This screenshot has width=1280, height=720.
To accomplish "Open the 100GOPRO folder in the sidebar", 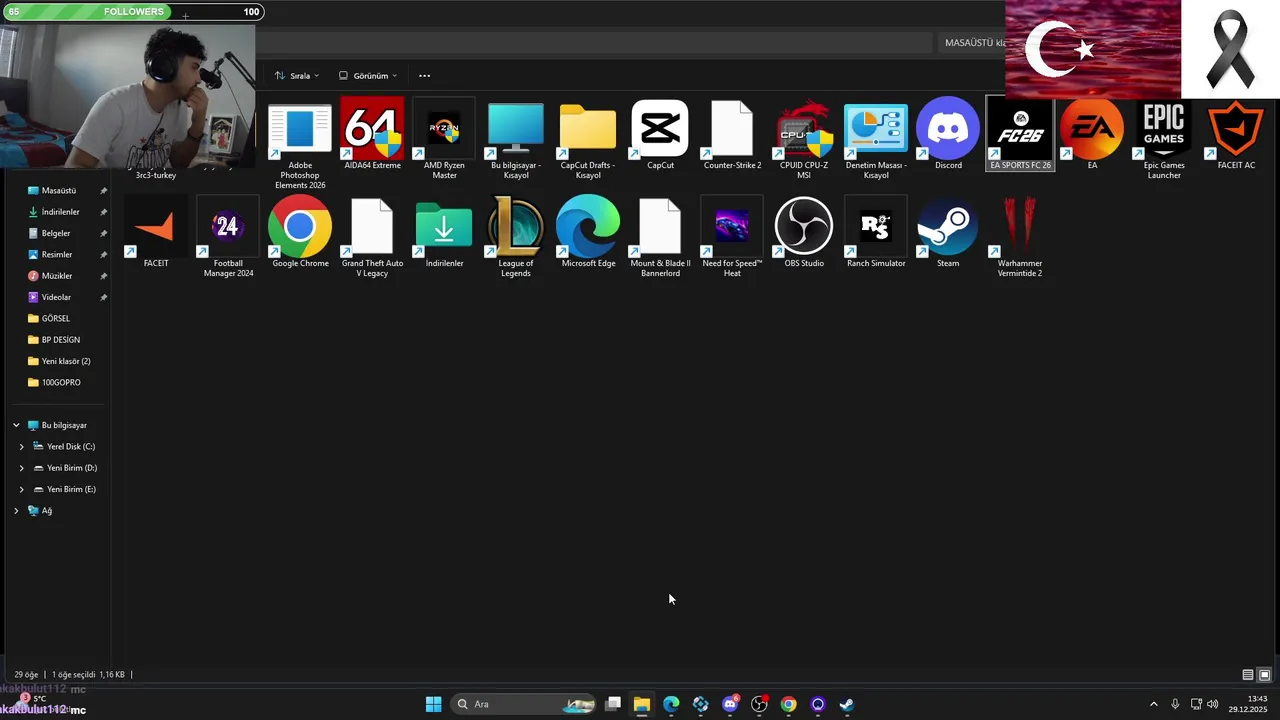I will click(59, 382).
